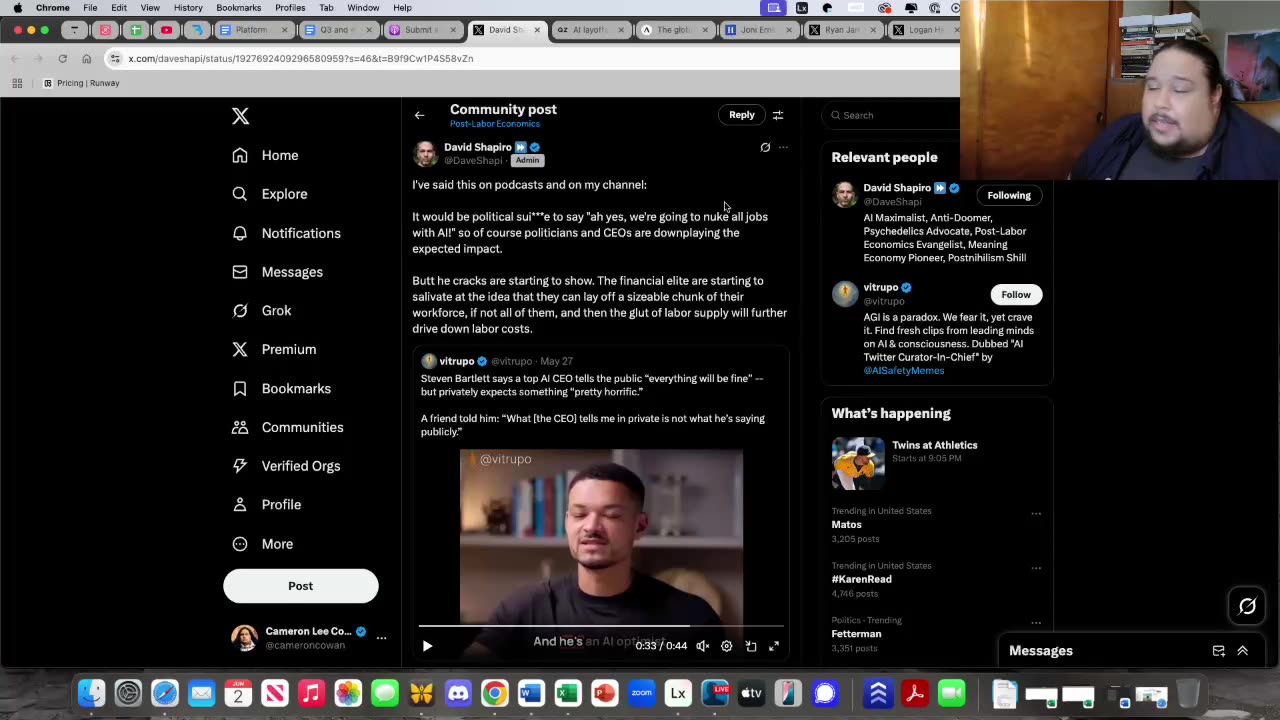Open Zoom from the Dock
Screen dimensions: 1280x720
coord(641,693)
